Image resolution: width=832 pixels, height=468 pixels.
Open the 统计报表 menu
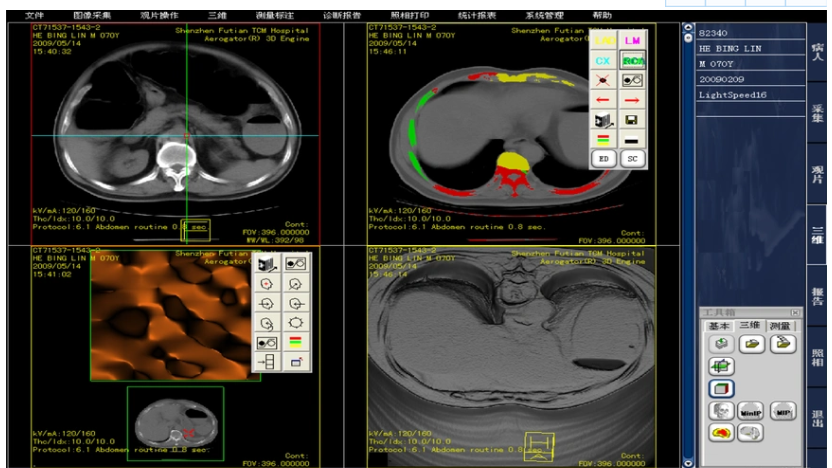476,15
